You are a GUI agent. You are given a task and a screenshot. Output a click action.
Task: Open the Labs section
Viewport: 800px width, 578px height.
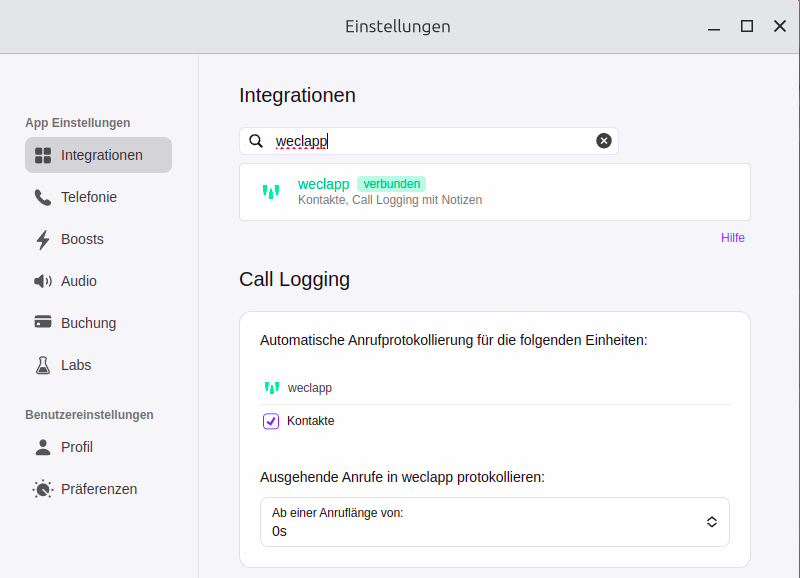98,365
